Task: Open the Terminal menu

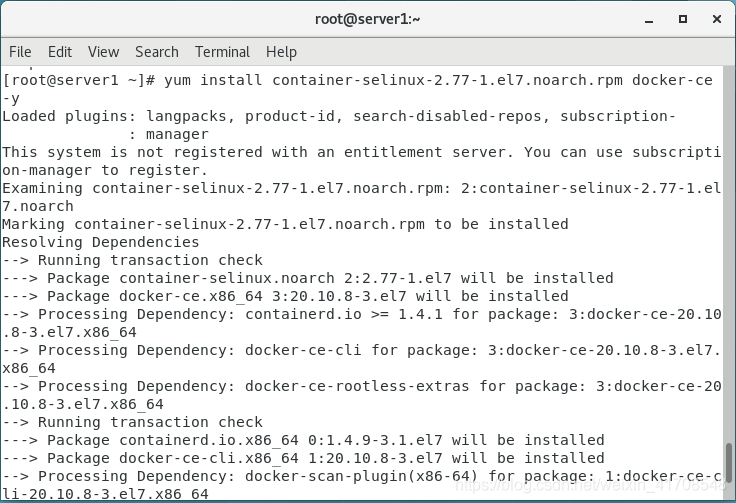Action: coord(222,52)
